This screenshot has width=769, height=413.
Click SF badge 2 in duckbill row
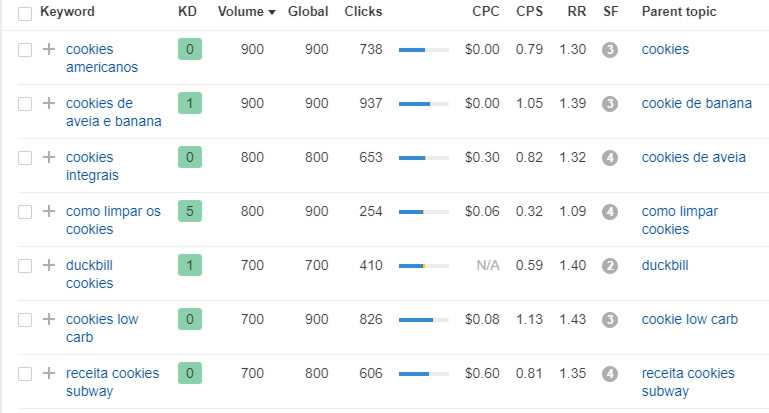point(610,265)
